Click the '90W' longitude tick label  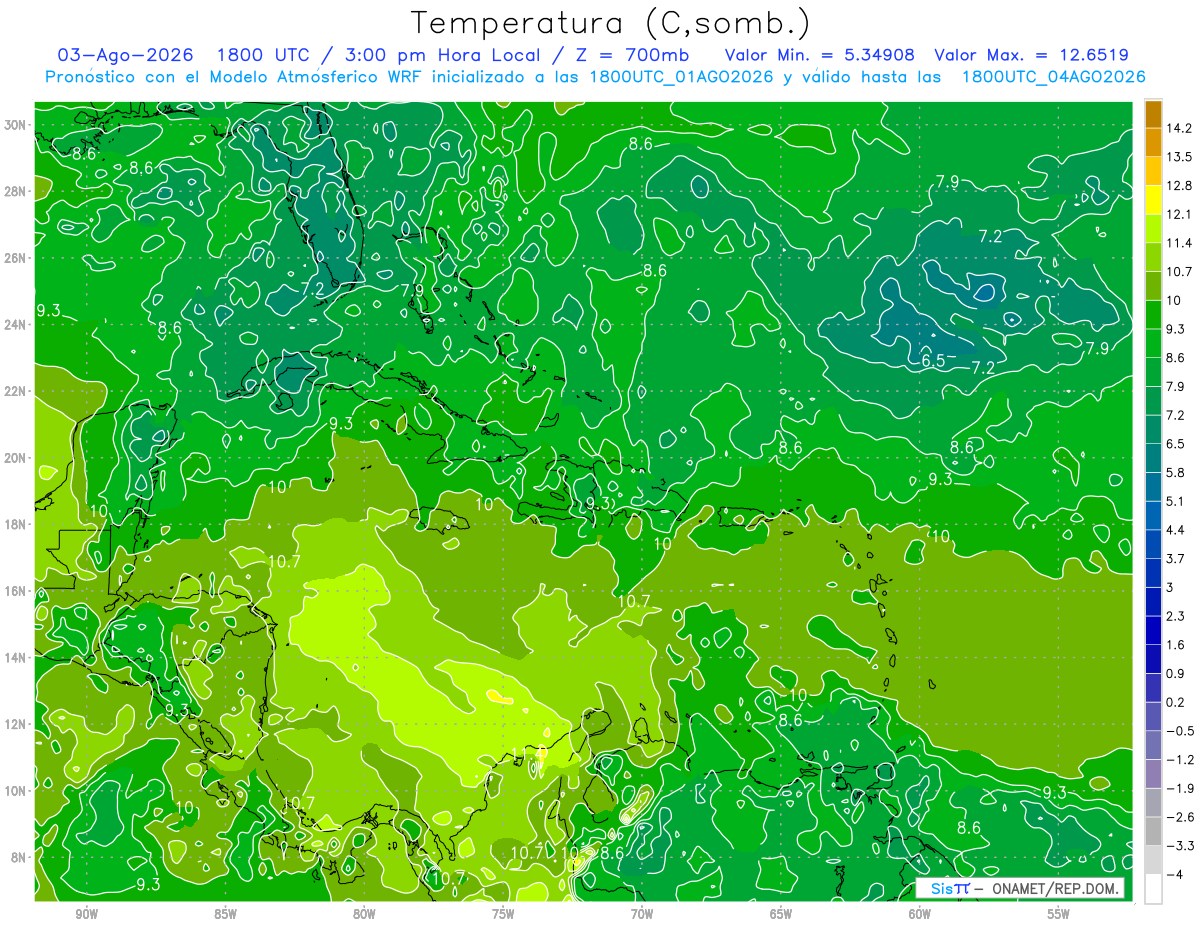click(x=87, y=914)
